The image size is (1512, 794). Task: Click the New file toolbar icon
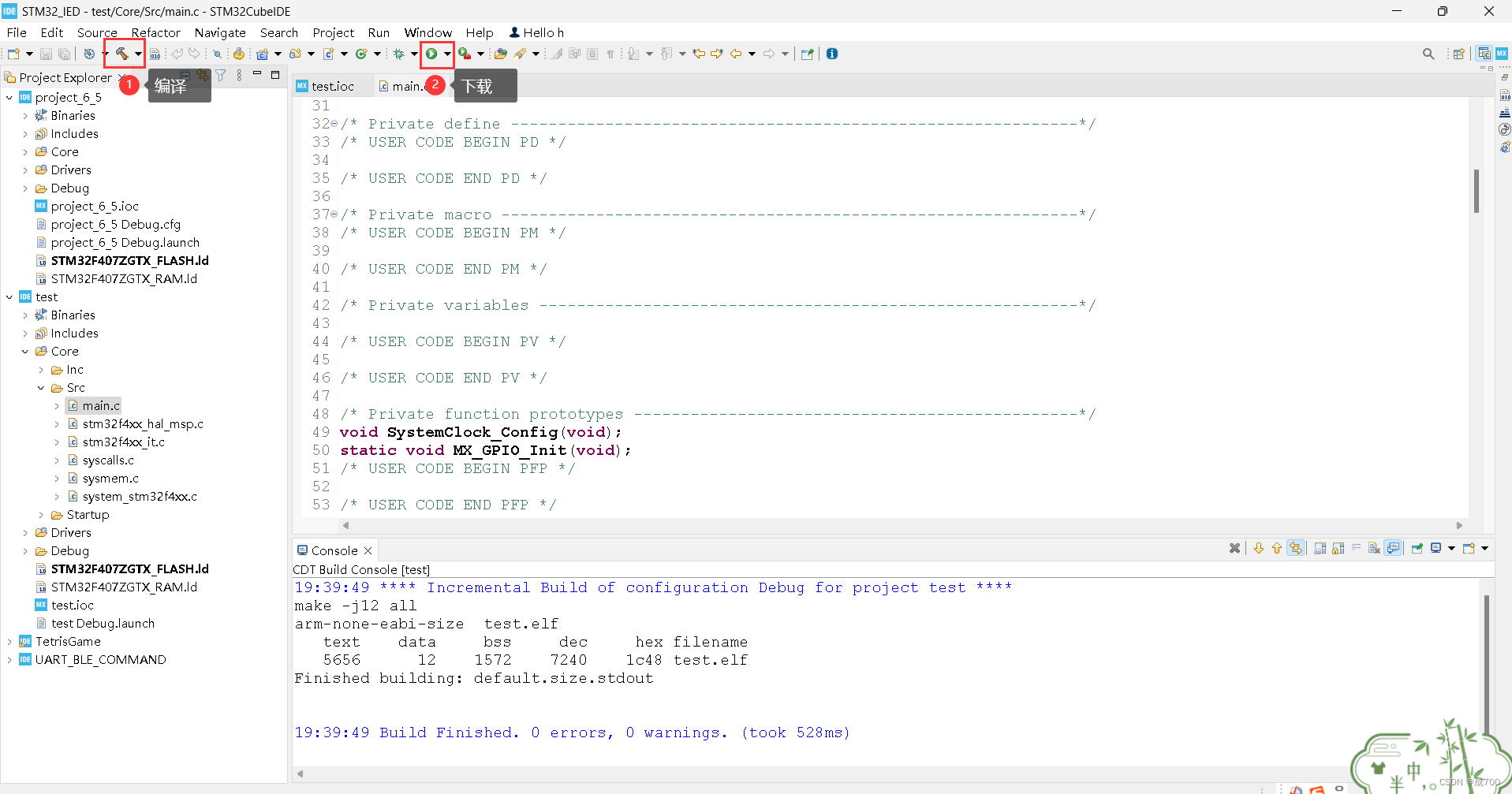(x=13, y=54)
